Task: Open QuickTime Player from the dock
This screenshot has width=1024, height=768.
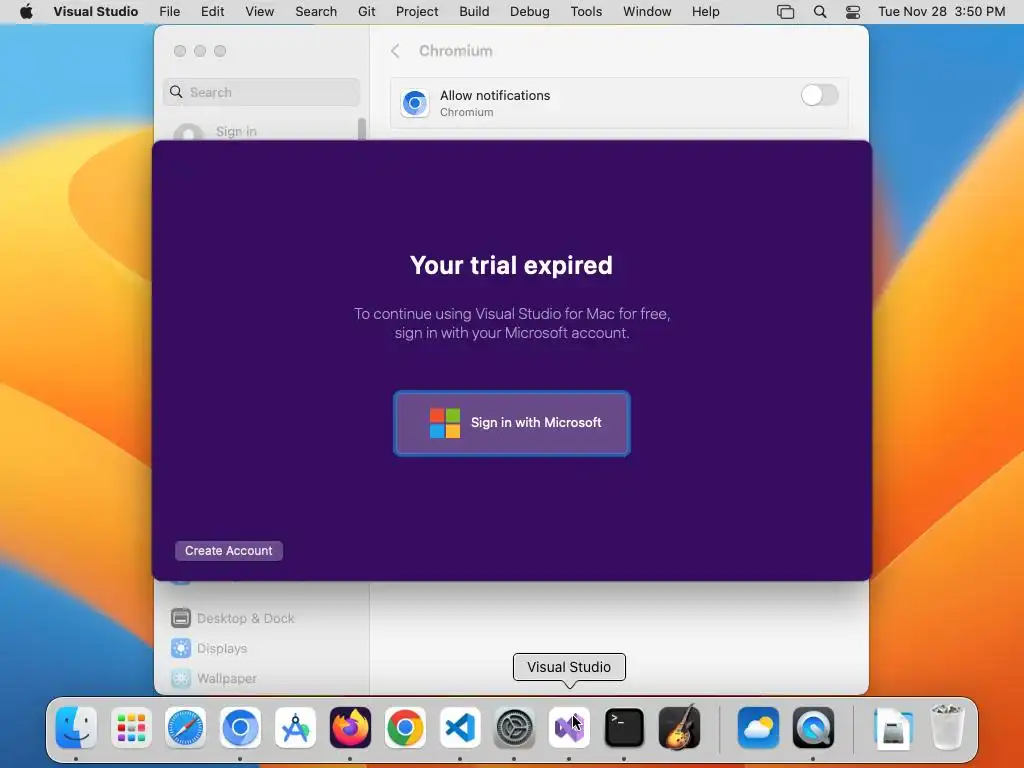Action: coord(813,728)
